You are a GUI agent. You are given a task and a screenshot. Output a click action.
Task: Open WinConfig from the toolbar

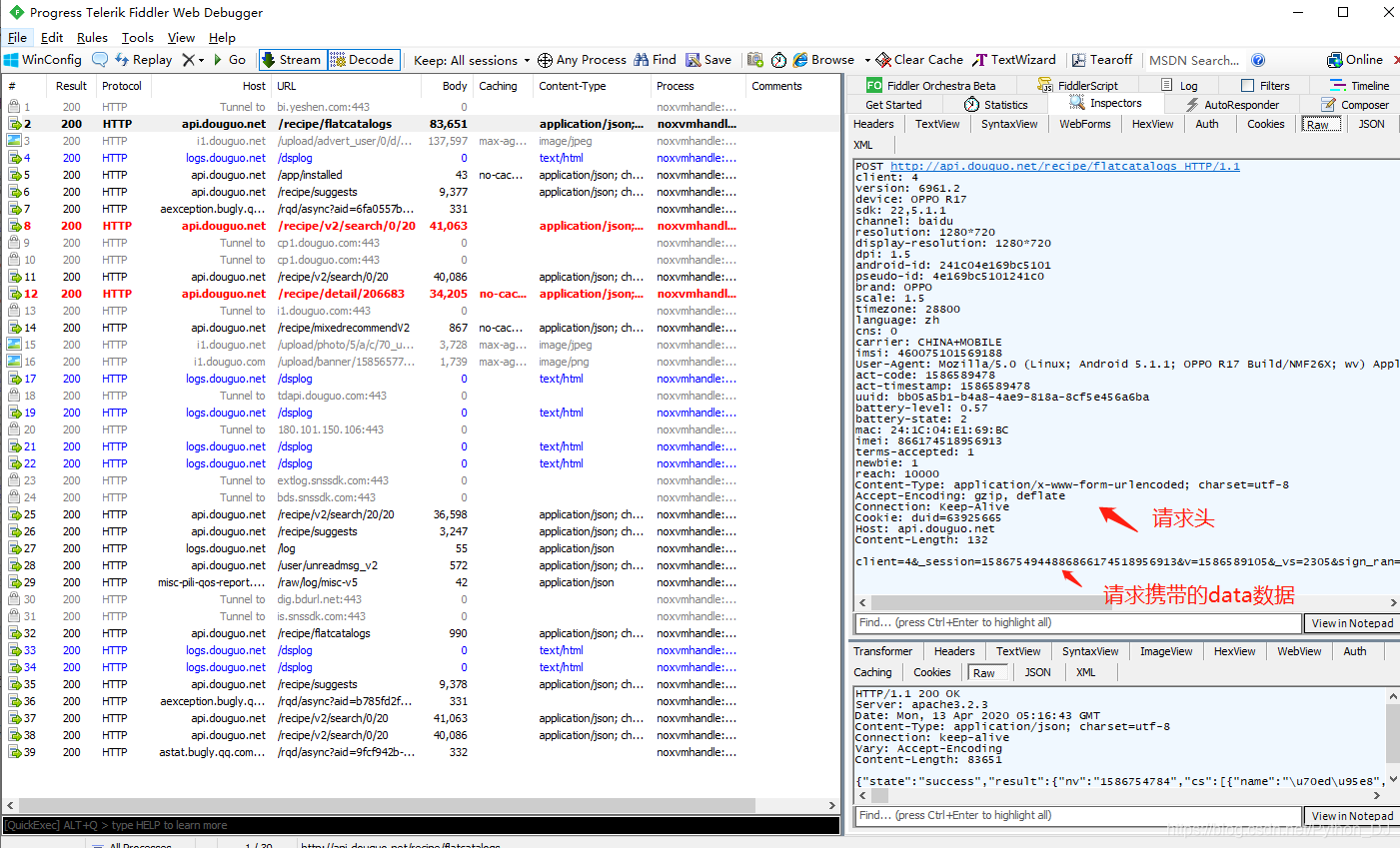pyautogui.click(x=43, y=60)
